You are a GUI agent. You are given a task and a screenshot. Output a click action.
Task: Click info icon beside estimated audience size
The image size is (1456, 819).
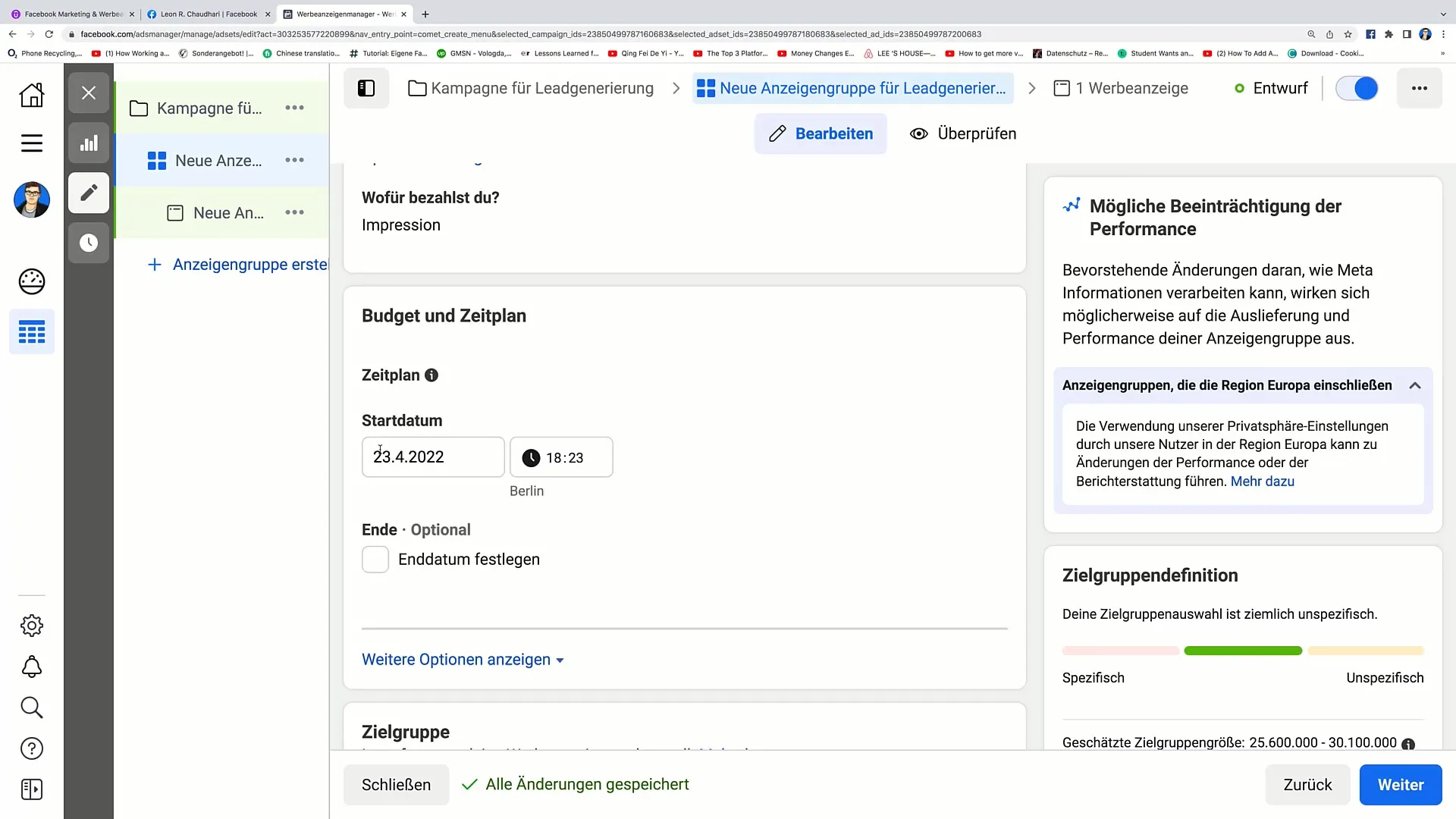tap(1408, 744)
